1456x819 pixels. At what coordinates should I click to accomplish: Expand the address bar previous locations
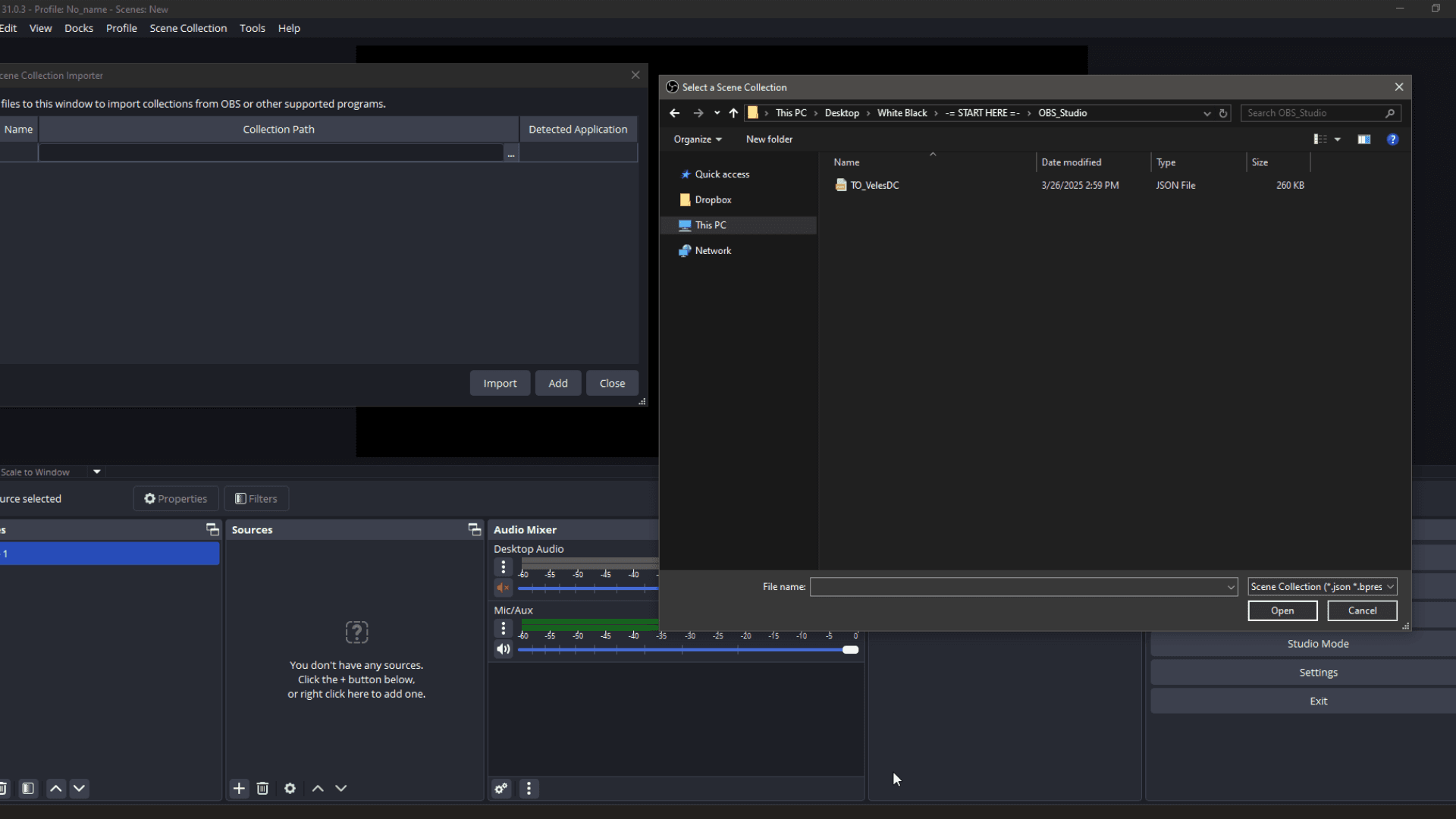(1207, 113)
